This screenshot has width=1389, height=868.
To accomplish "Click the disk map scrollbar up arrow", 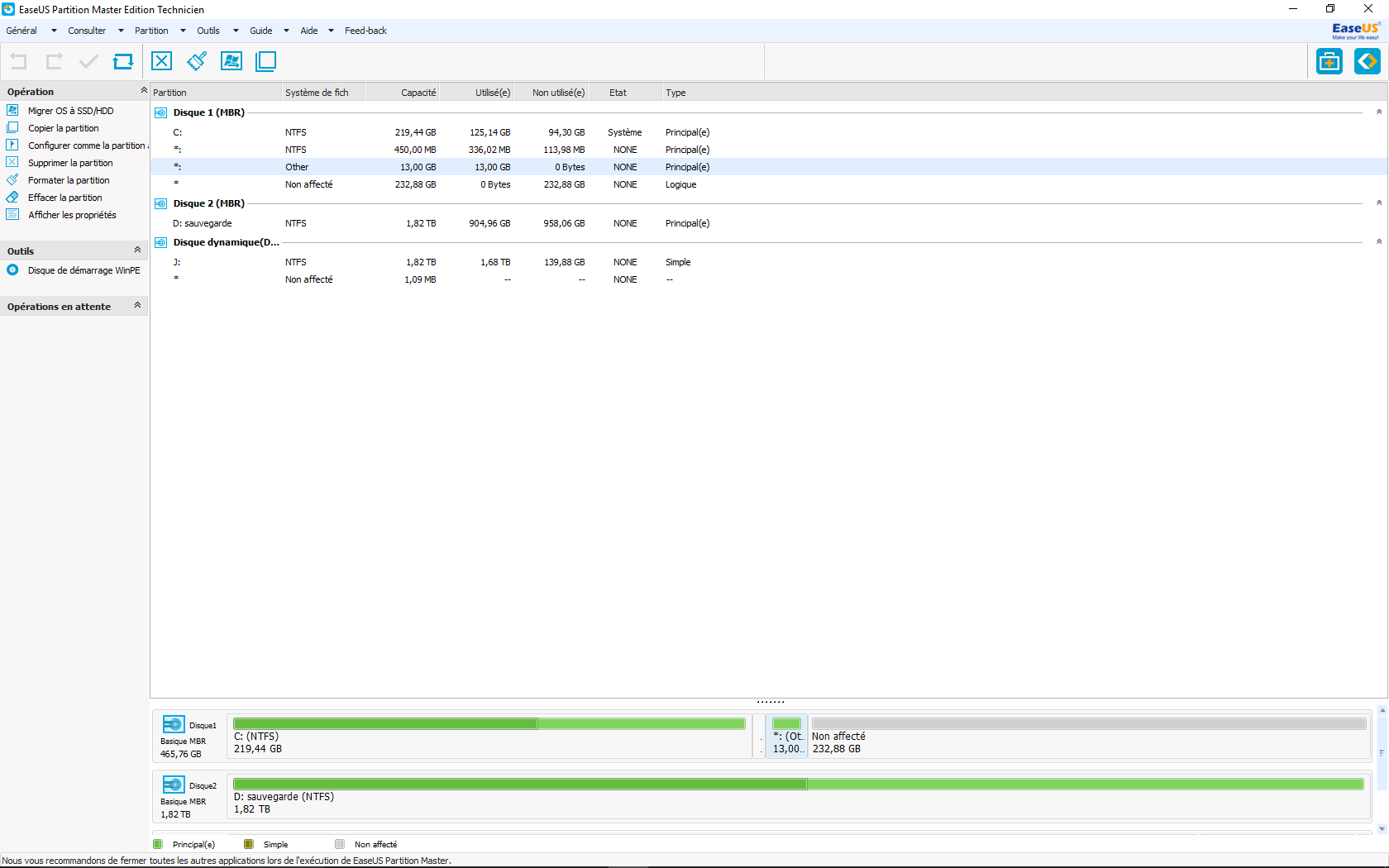I will click(1382, 710).
